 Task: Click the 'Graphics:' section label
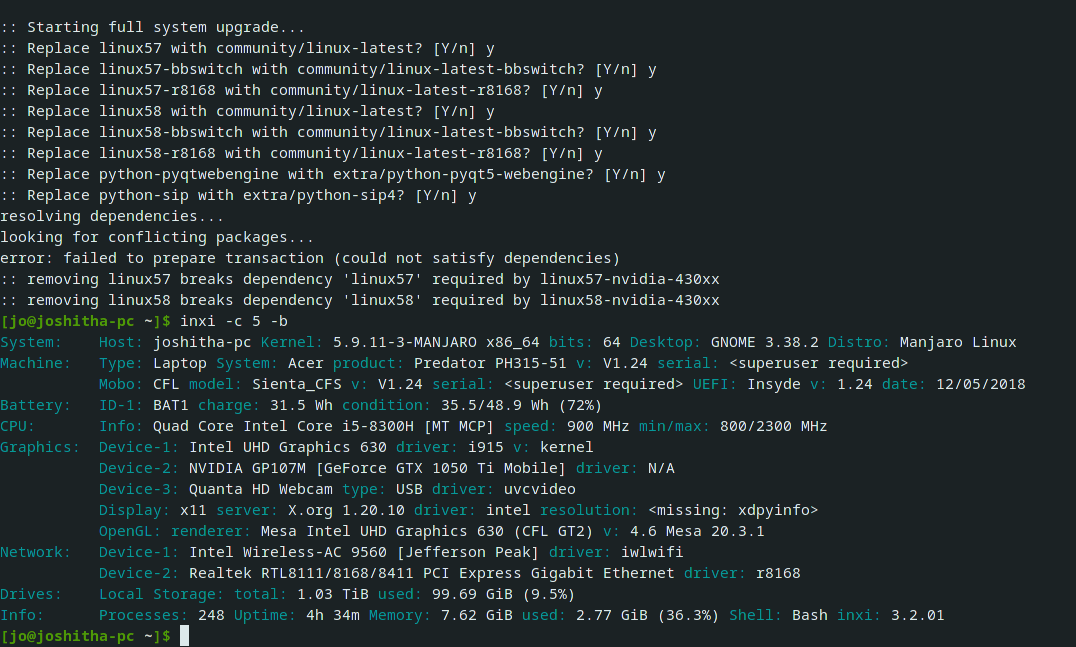coord(40,447)
